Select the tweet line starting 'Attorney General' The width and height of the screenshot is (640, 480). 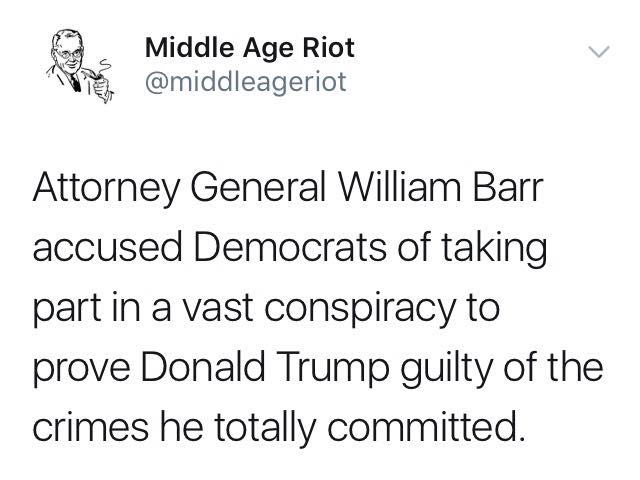tap(288, 189)
